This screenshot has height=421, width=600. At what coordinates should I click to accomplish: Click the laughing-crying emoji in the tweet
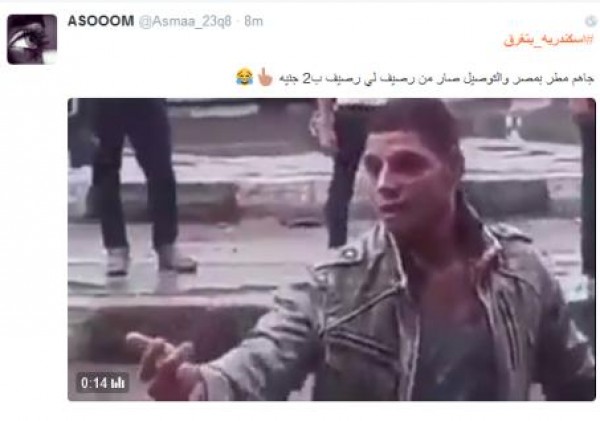[x=245, y=77]
